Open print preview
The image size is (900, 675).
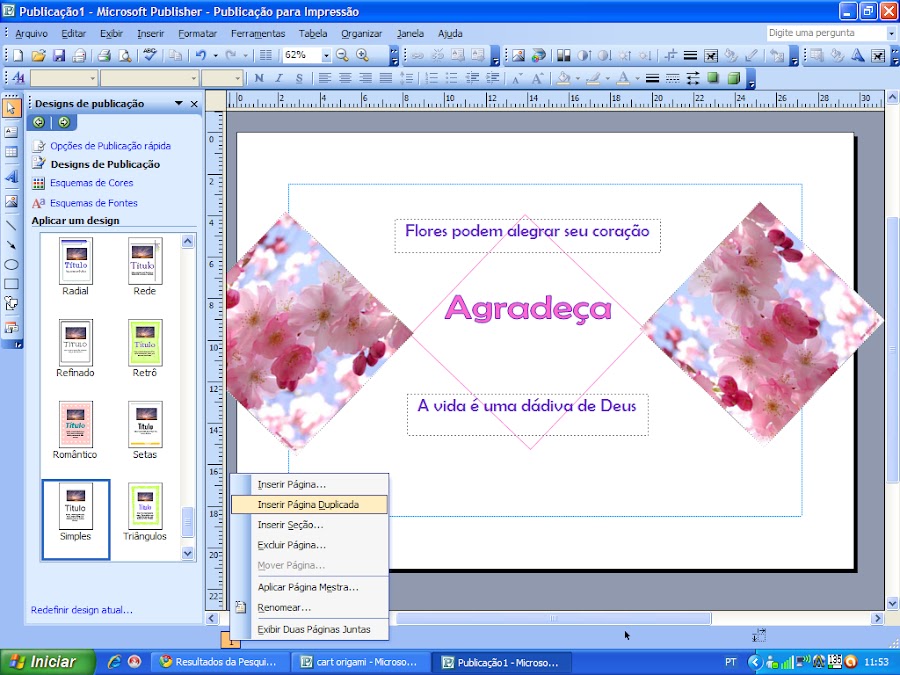tap(125, 56)
